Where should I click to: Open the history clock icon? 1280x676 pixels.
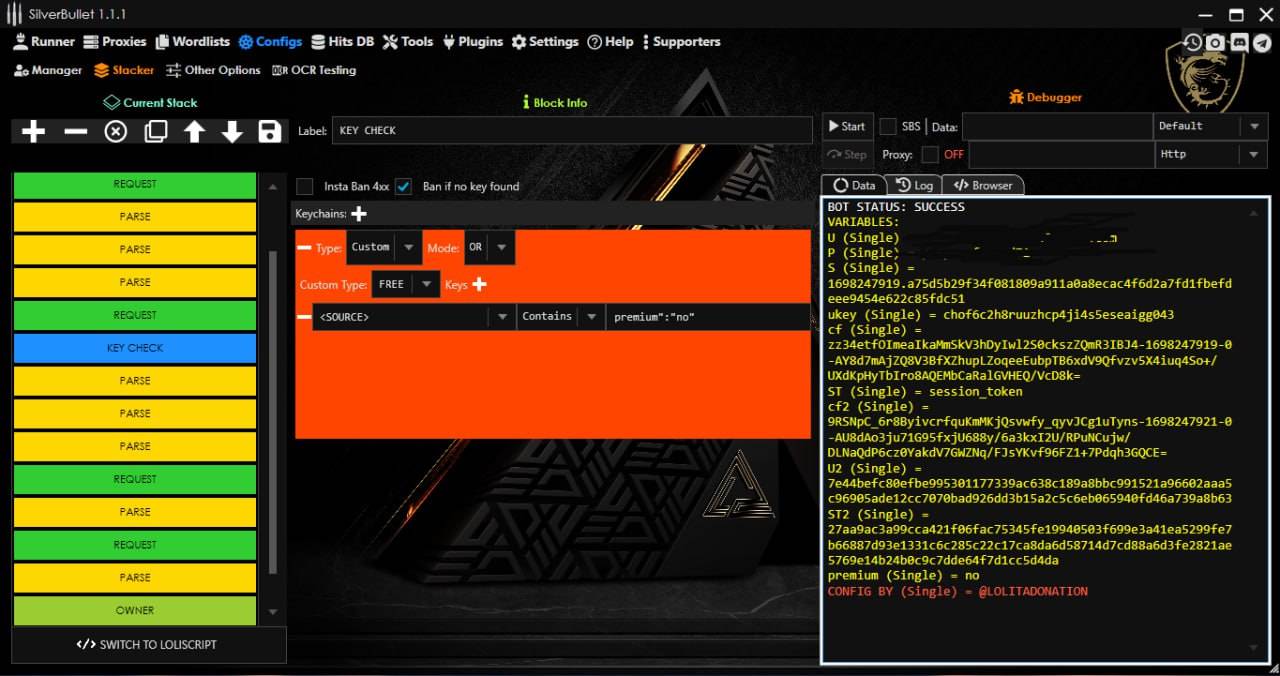coord(1193,42)
